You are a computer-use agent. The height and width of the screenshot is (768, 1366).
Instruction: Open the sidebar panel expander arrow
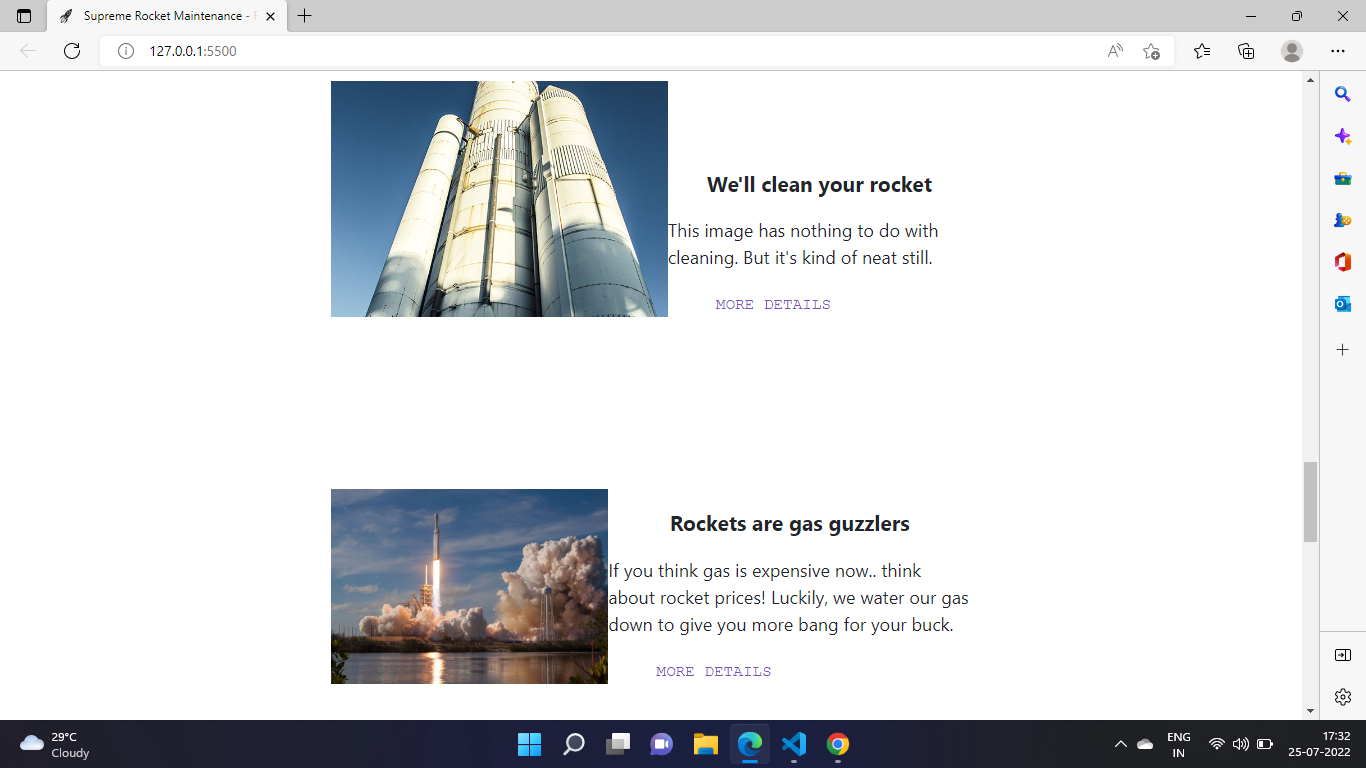click(x=1342, y=655)
